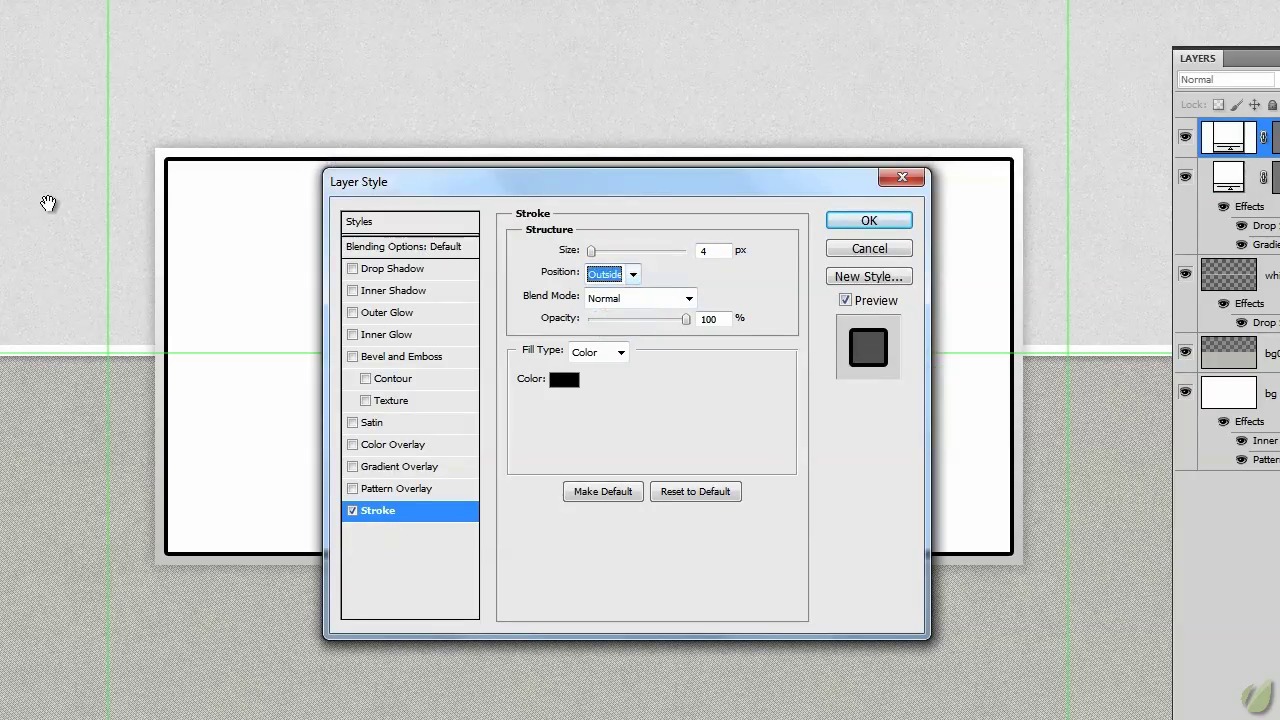Open the Position dropdown
The image size is (1280, 720).
[613, 274]
